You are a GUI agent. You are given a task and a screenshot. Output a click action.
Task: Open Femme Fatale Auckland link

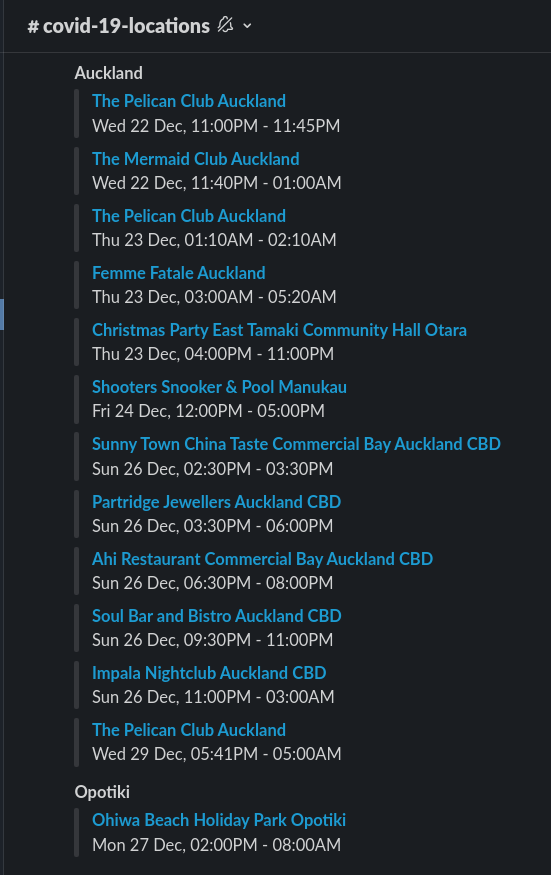coord(179,273)
